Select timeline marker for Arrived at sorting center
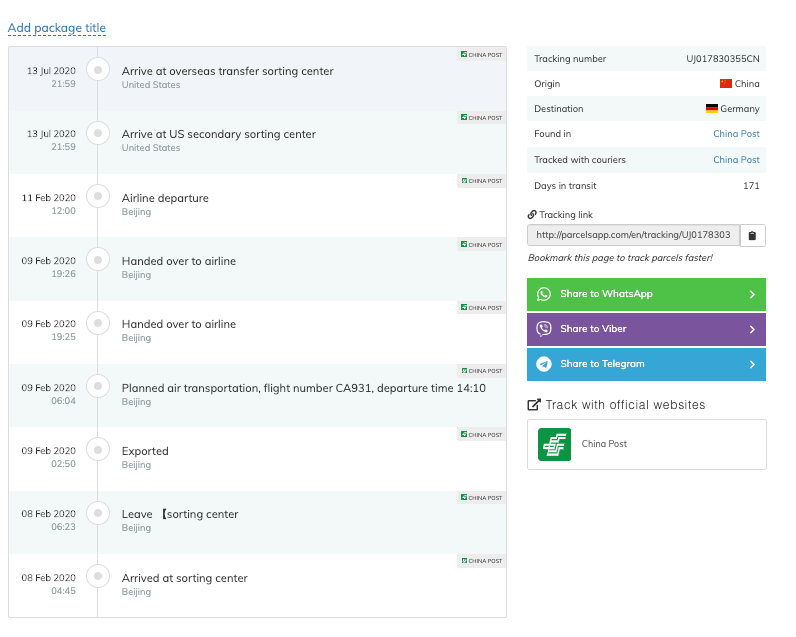The height and width of the screenshot is (637, 796). (98, 576)
